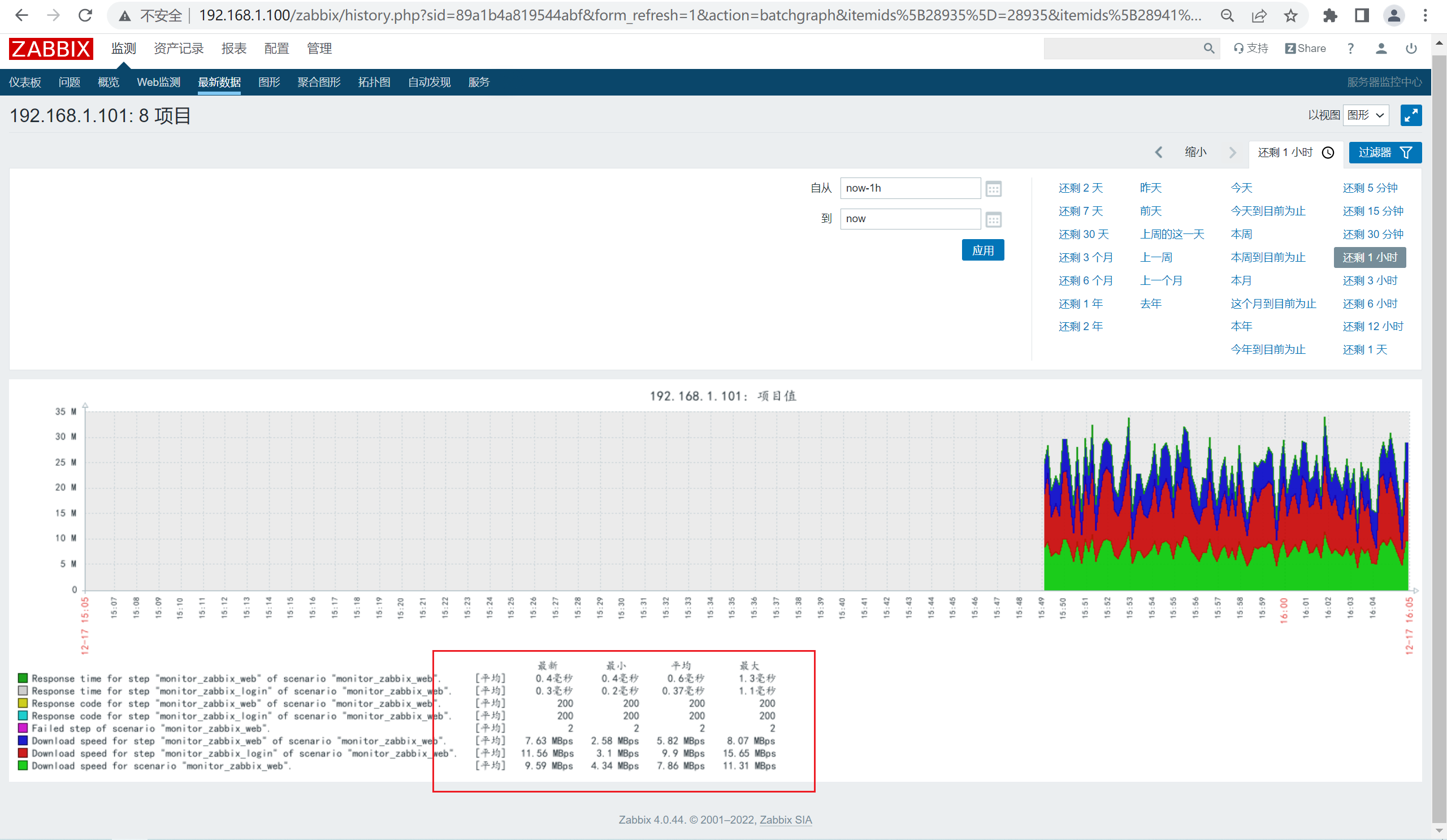
Task: Go to 服务 submenu
Action: (x=479, y=82)
